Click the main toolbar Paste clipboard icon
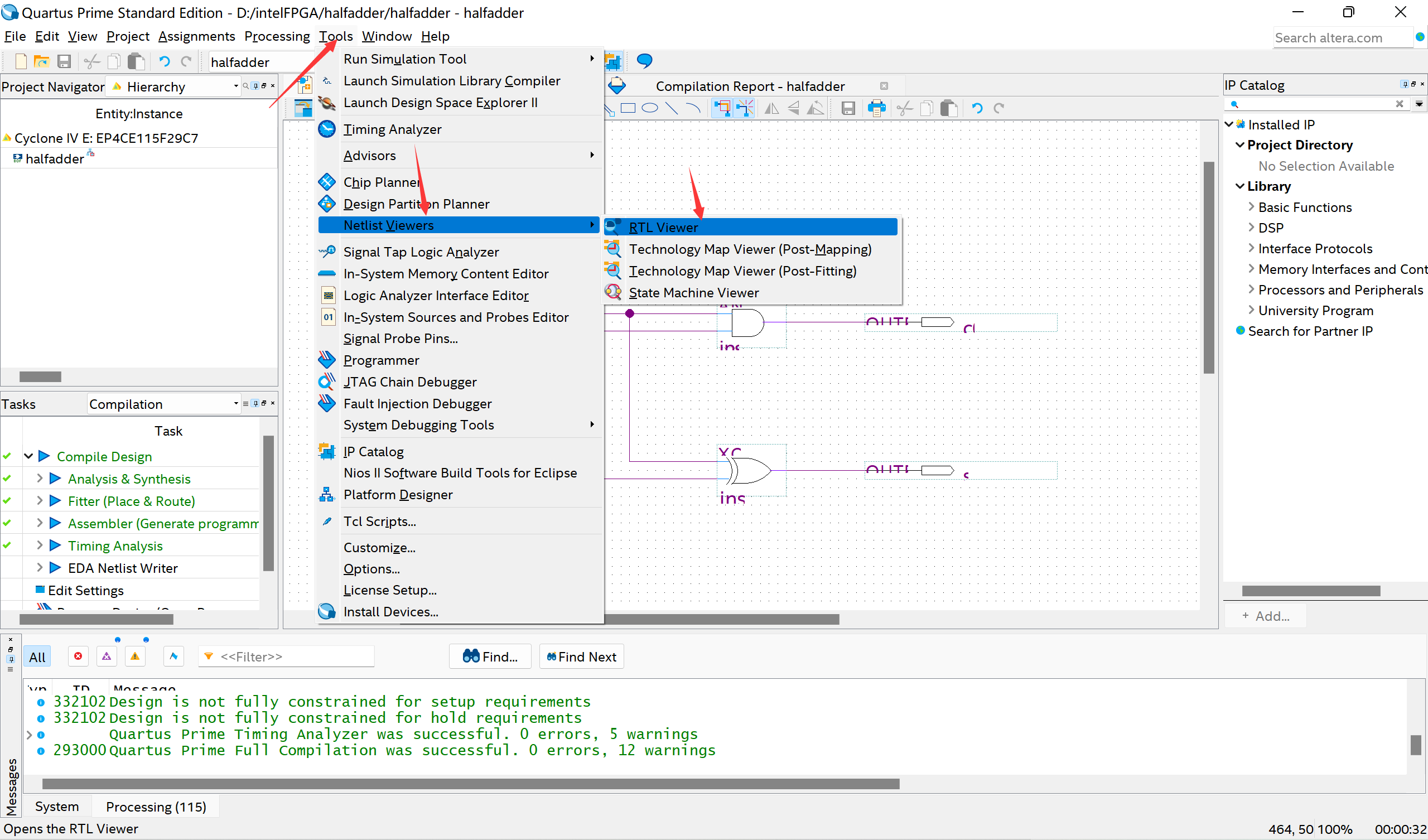The height and width of the screenshot is (840, 1428). (x=136, y=61)
